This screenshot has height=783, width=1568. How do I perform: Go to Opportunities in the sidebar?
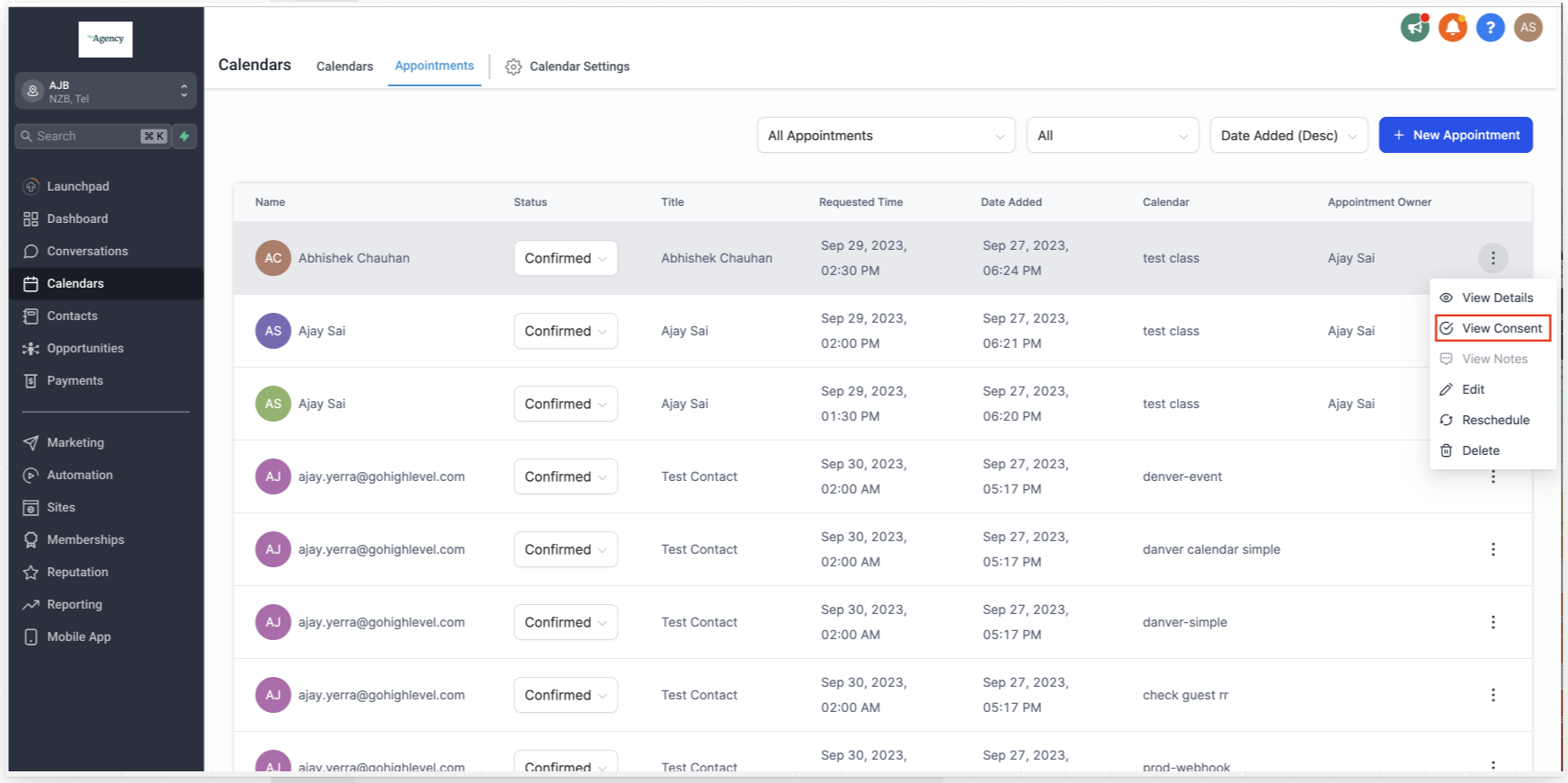(85, 348)
